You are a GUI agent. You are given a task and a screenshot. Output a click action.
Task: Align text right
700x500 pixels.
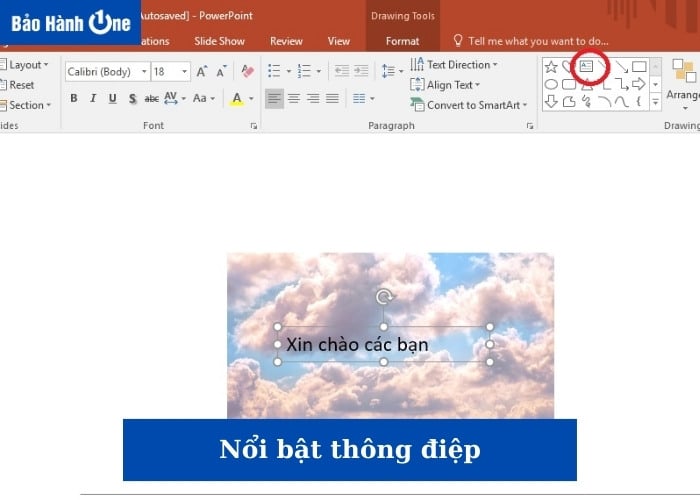point(313,98)
